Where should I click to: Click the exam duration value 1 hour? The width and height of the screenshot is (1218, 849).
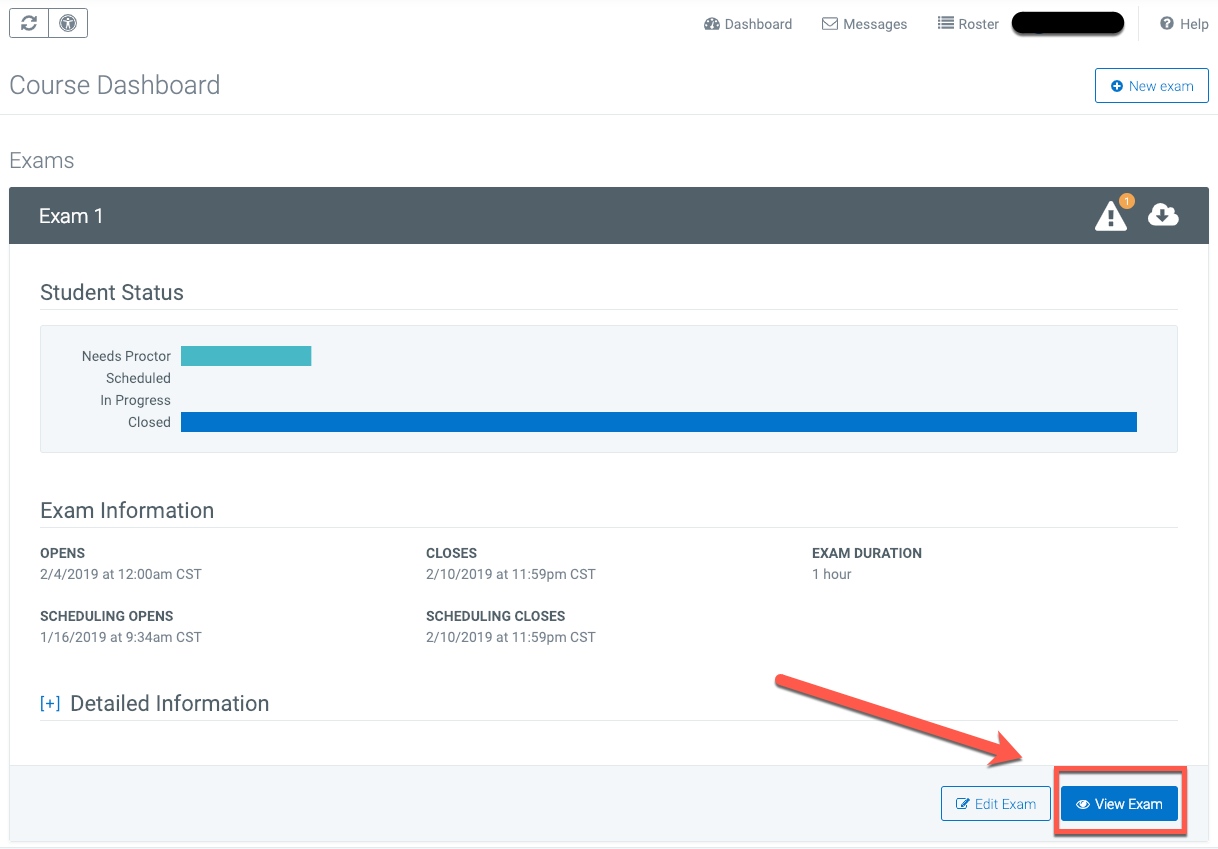tap(832, 574)
